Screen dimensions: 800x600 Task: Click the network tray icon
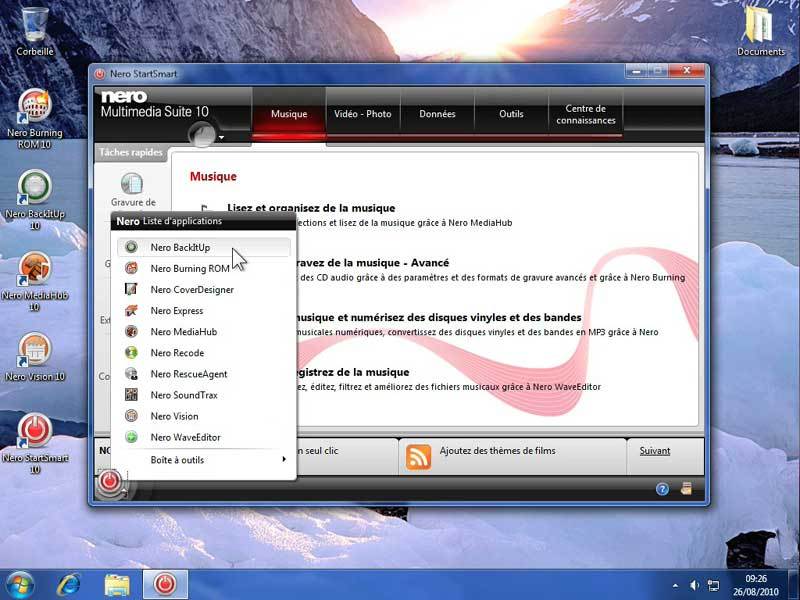(x=714, y=585)
